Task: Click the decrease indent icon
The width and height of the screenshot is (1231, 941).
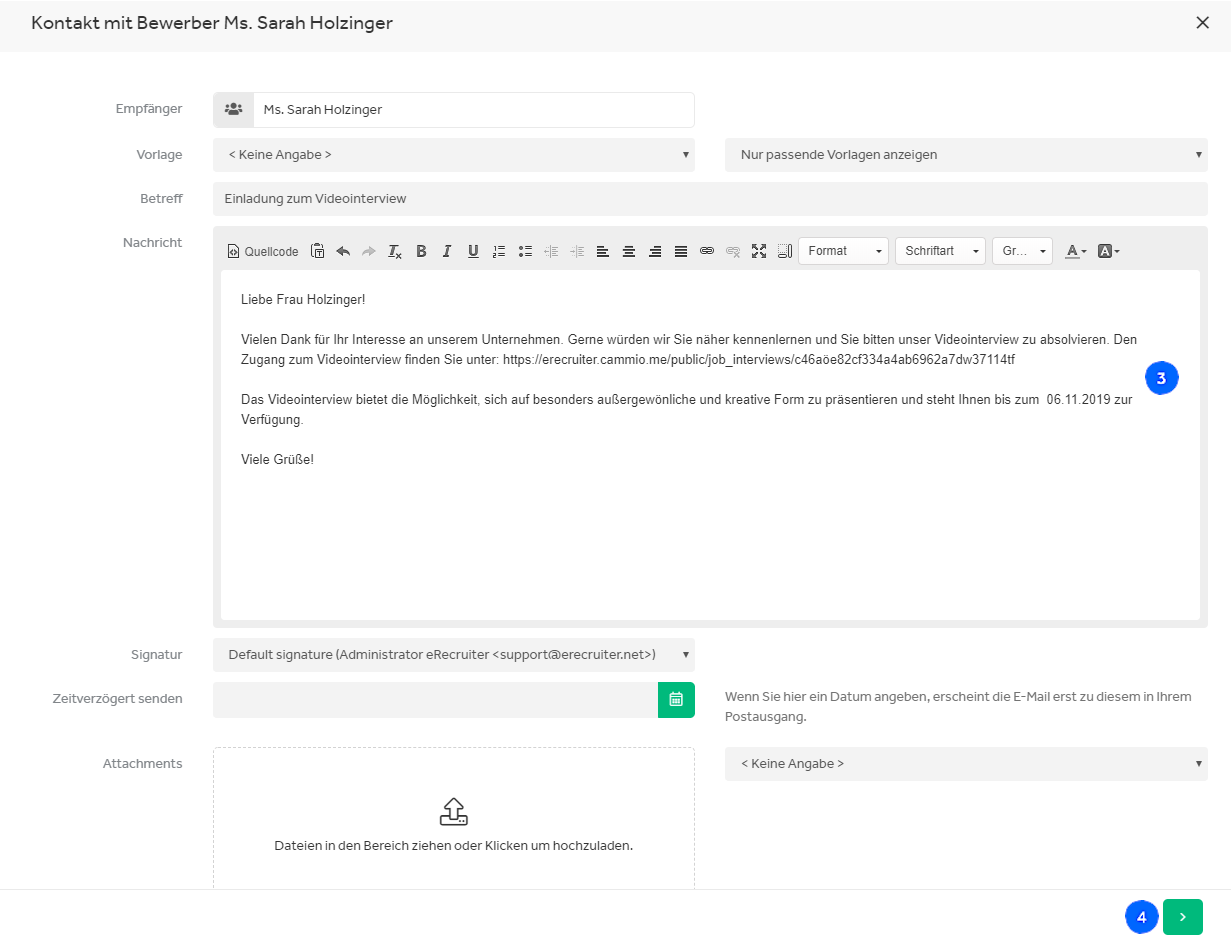Action: tap(551, 251)
